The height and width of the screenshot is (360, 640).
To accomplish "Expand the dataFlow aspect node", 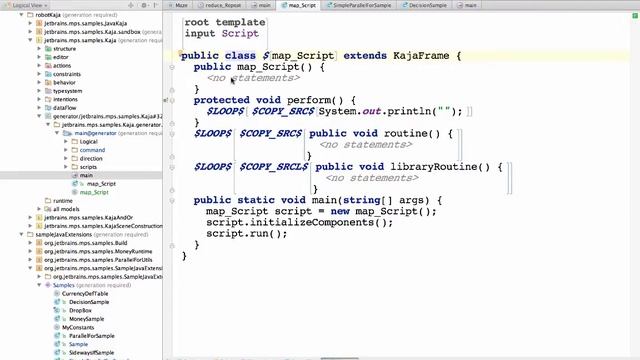I will [x=39, y=108].
